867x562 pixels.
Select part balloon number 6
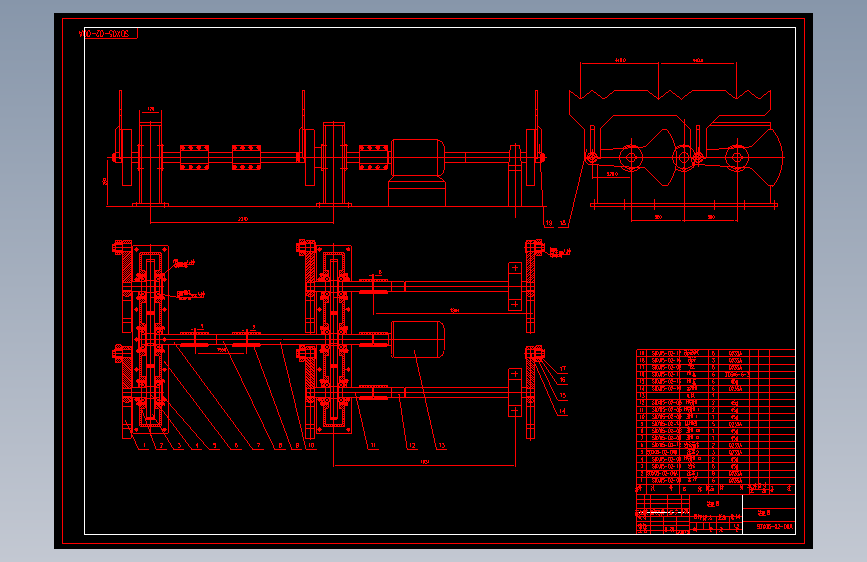(x=236, y=445)
